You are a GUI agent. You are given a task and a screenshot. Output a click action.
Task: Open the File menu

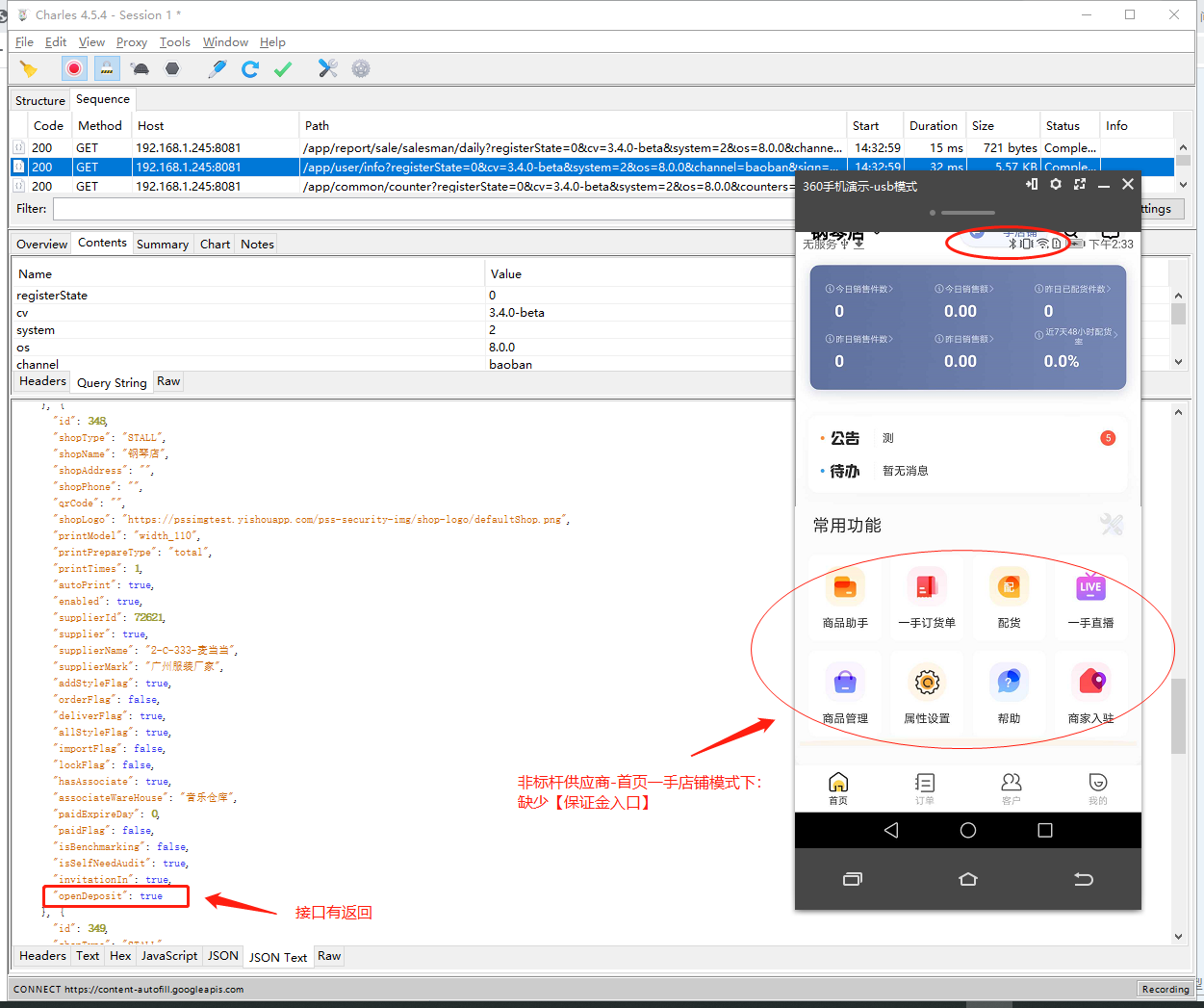tap(24, 42)
